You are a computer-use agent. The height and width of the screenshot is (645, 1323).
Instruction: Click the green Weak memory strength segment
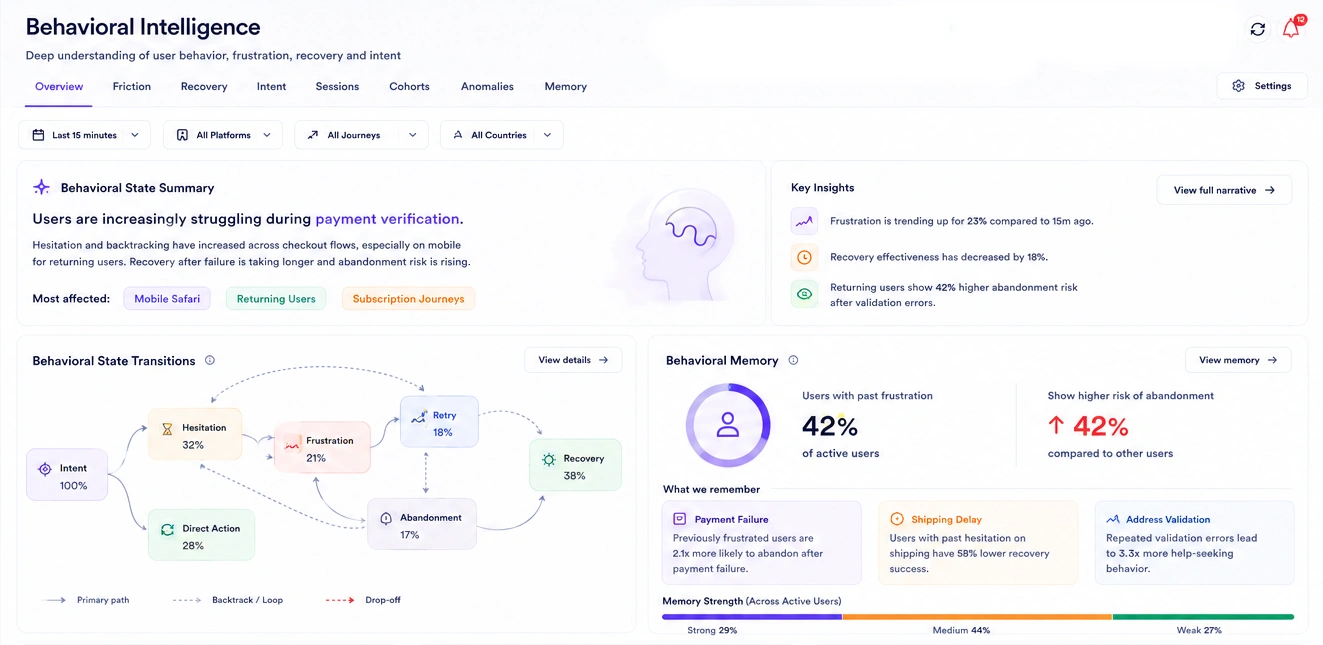tap(1203, 617)
